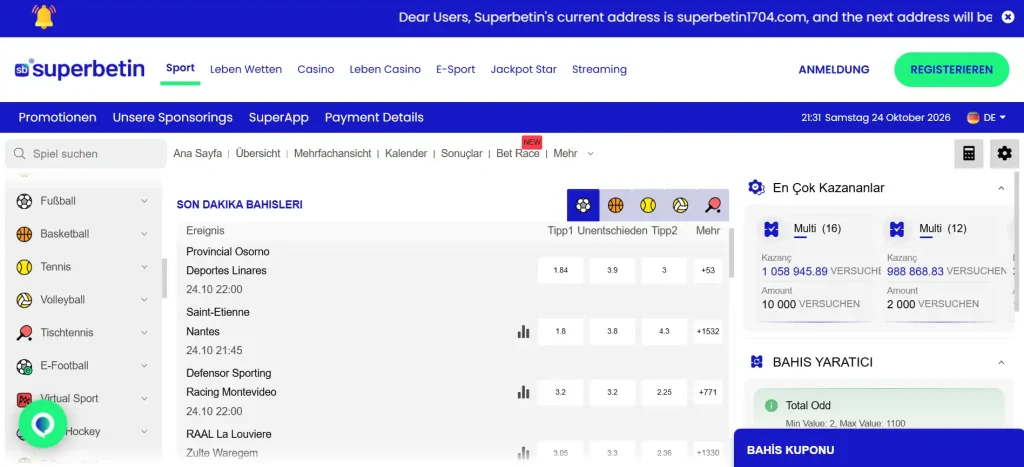The height and width of the screenshot is (467, 1024).
Task: Expand the Volleyball category
Action: pyautogui.click(x=144, y=300)
